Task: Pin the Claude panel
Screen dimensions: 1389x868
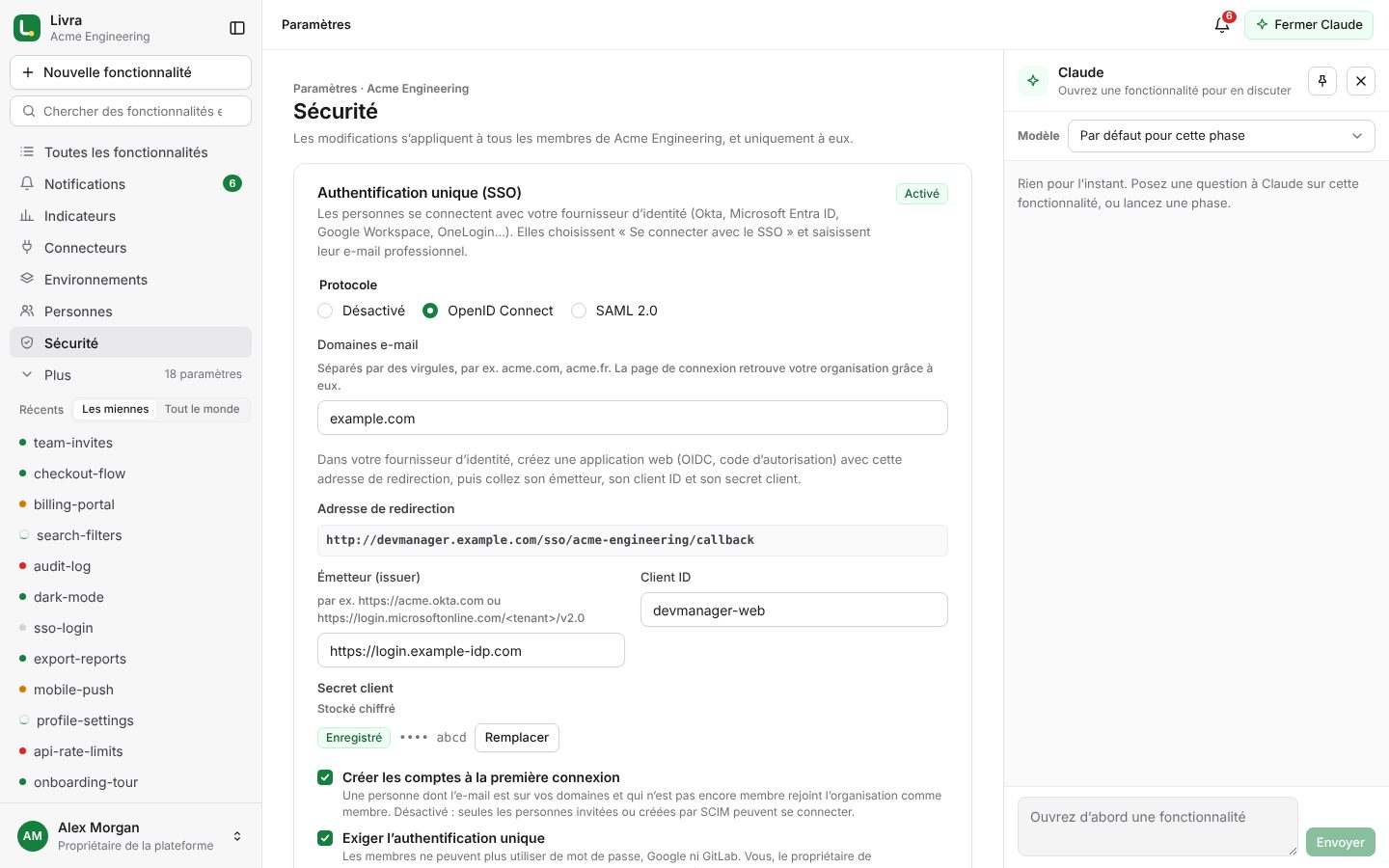Action: point(1322,81)
